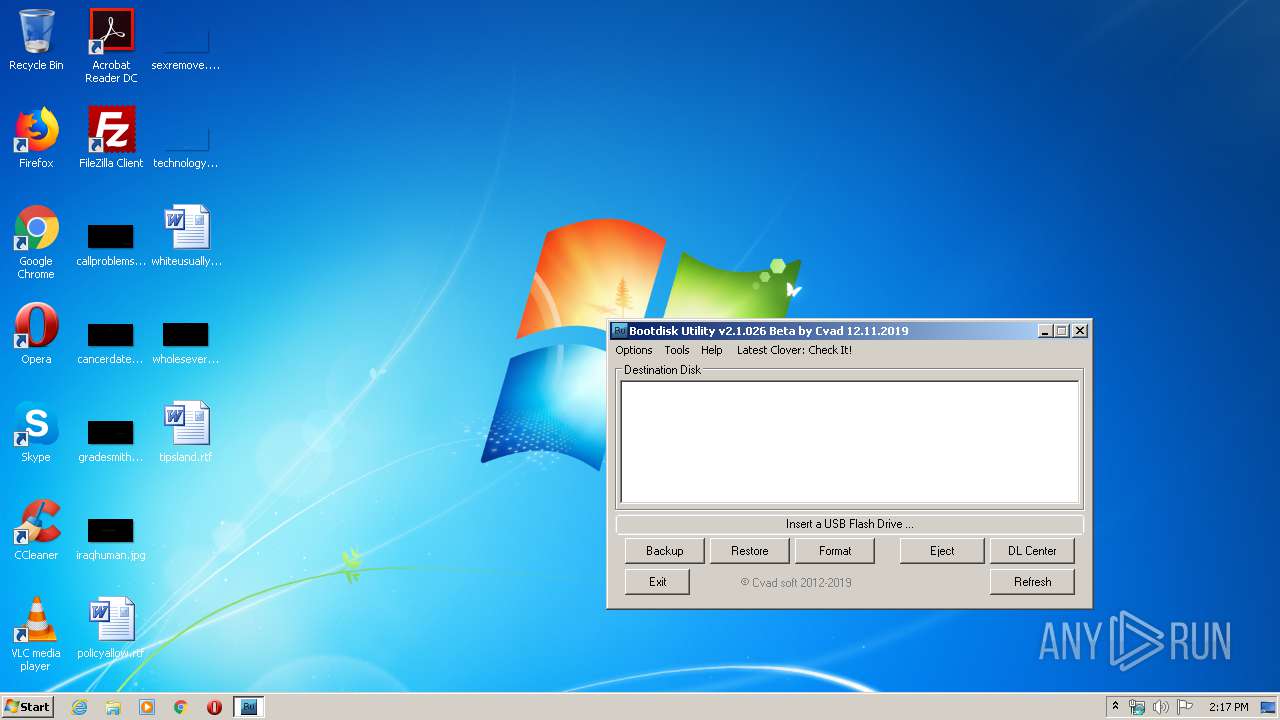Select policyallow.rtf document icon

click(111, 628)
